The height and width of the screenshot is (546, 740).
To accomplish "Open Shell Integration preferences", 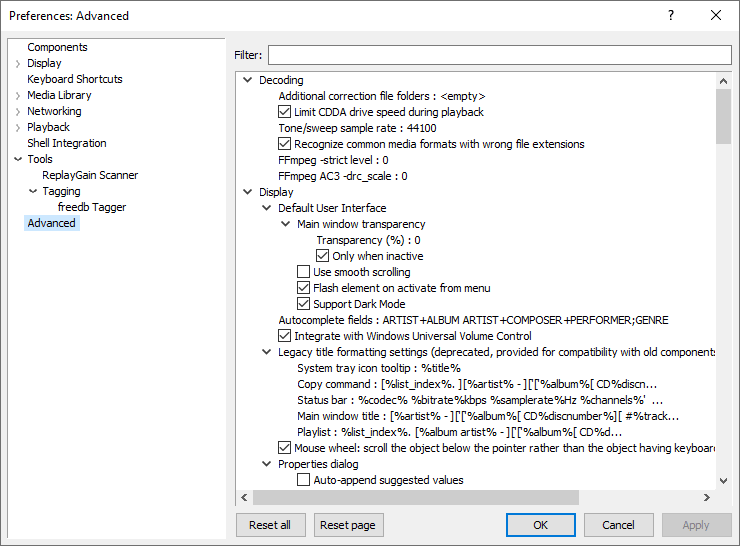I will 67,143.
